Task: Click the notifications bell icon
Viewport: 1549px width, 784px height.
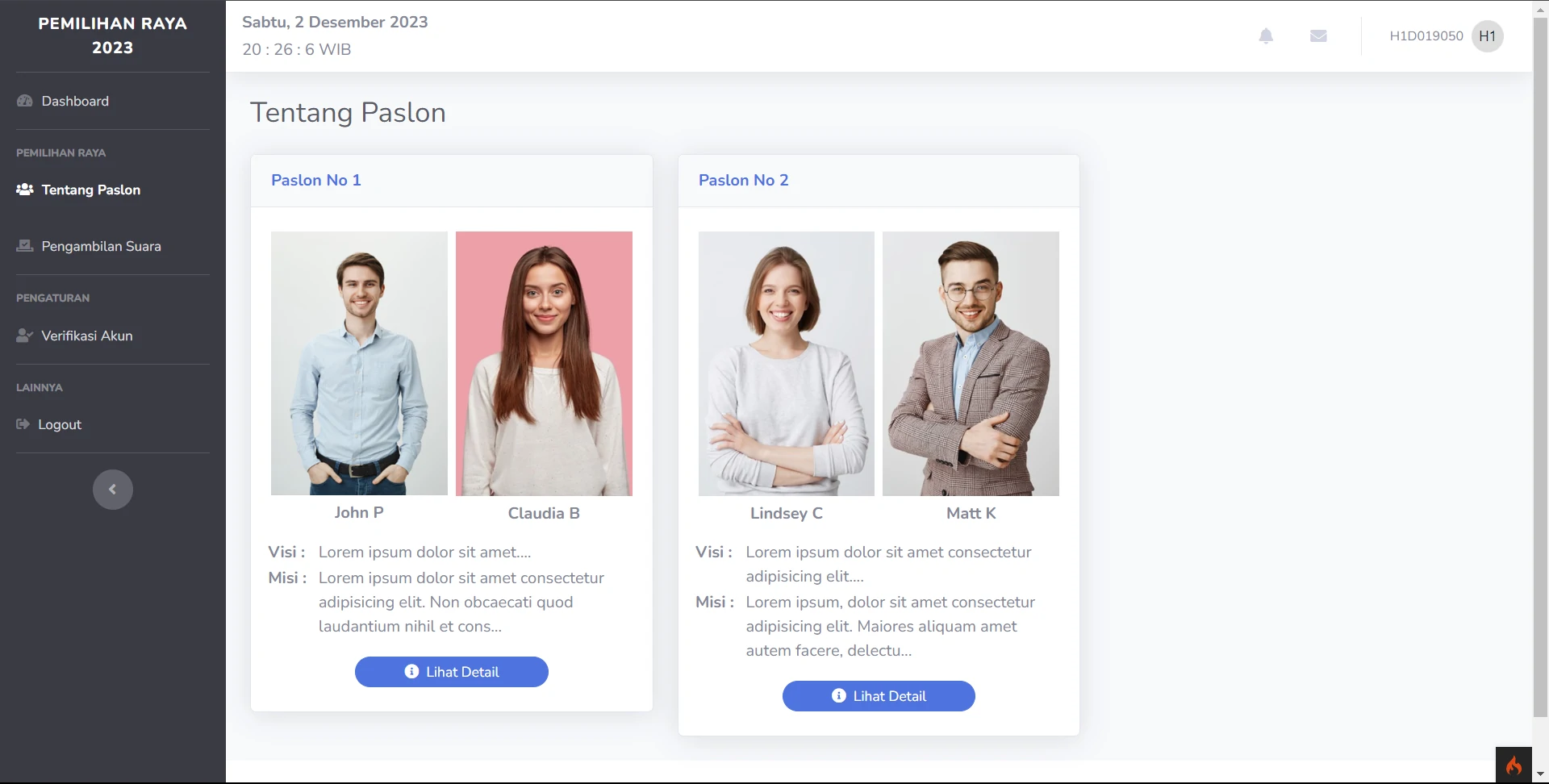Action: coord(1266,36)
